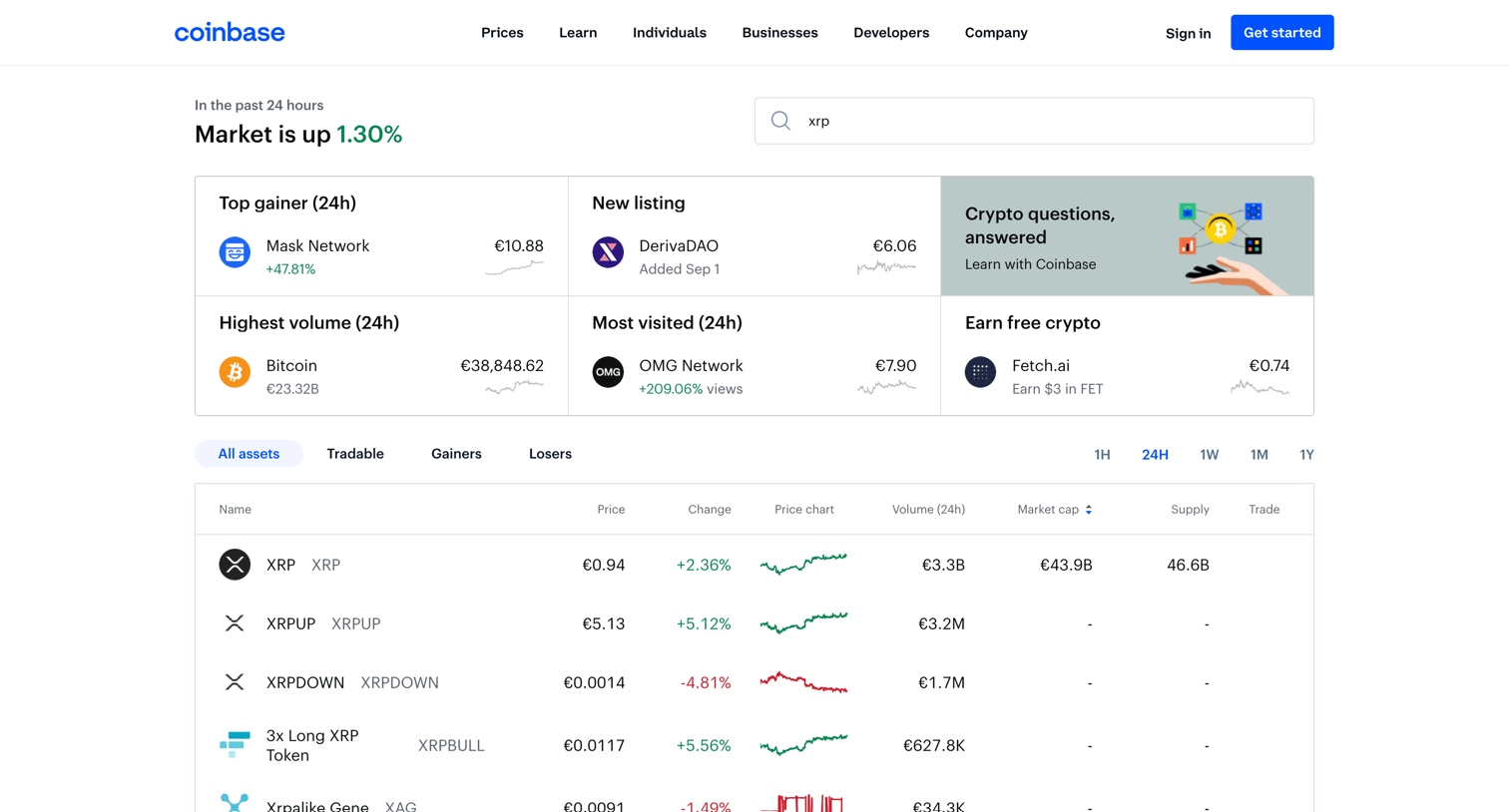1509x812 pixels.
Task: Click the Fetch.ai sparkline chart
Action: coord(1259,387)
